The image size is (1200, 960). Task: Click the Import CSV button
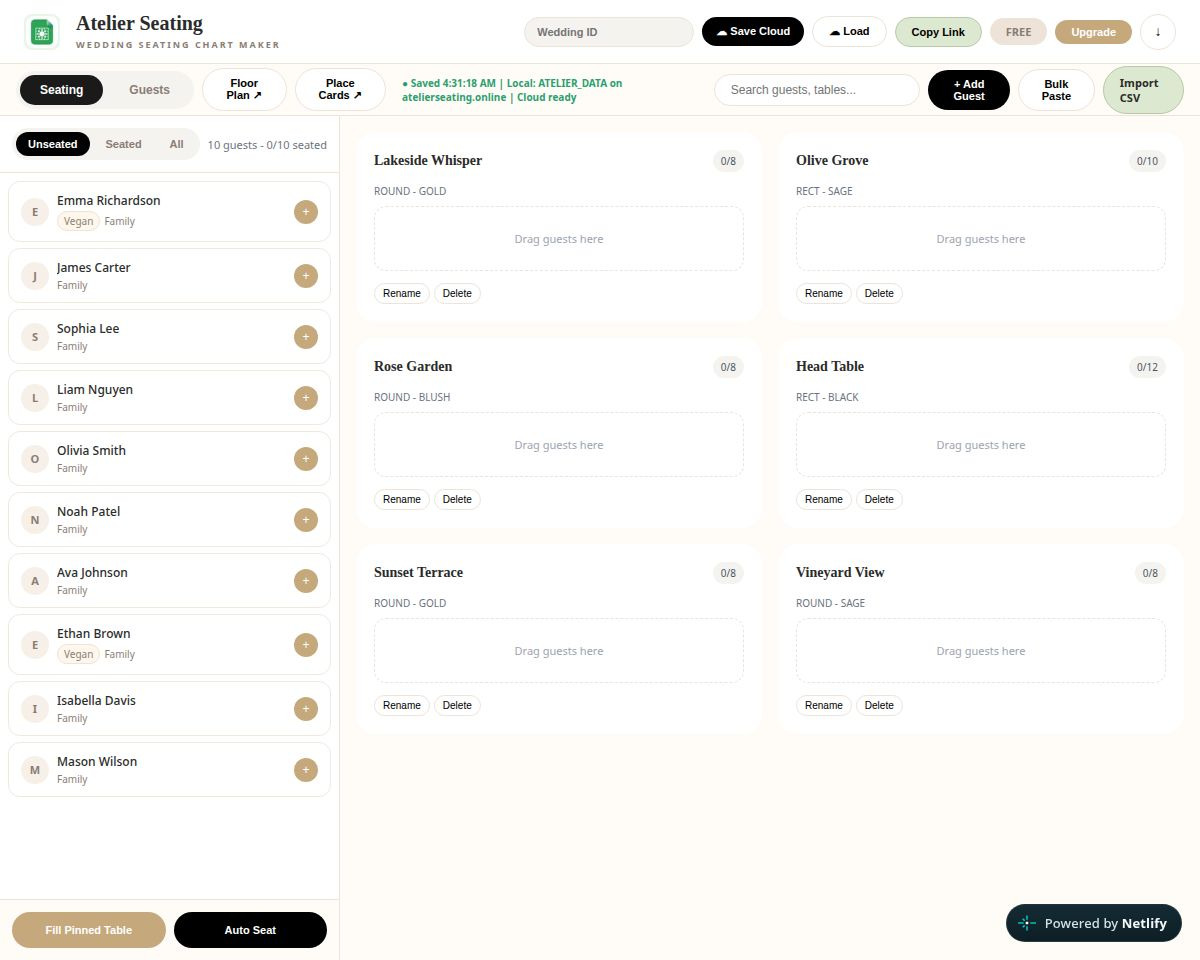(1143, 90)
